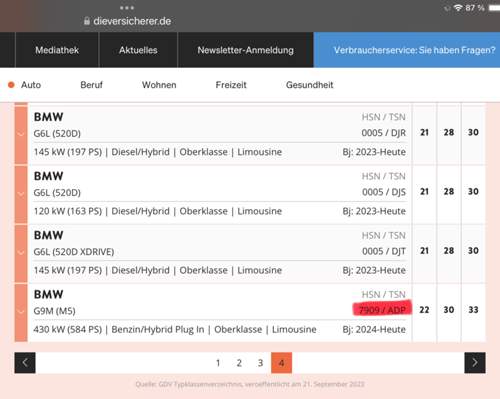The width and height of the screenshot is (500, 399).
Task: Tap the three dots above the address bar
Action: pos(127,8)
